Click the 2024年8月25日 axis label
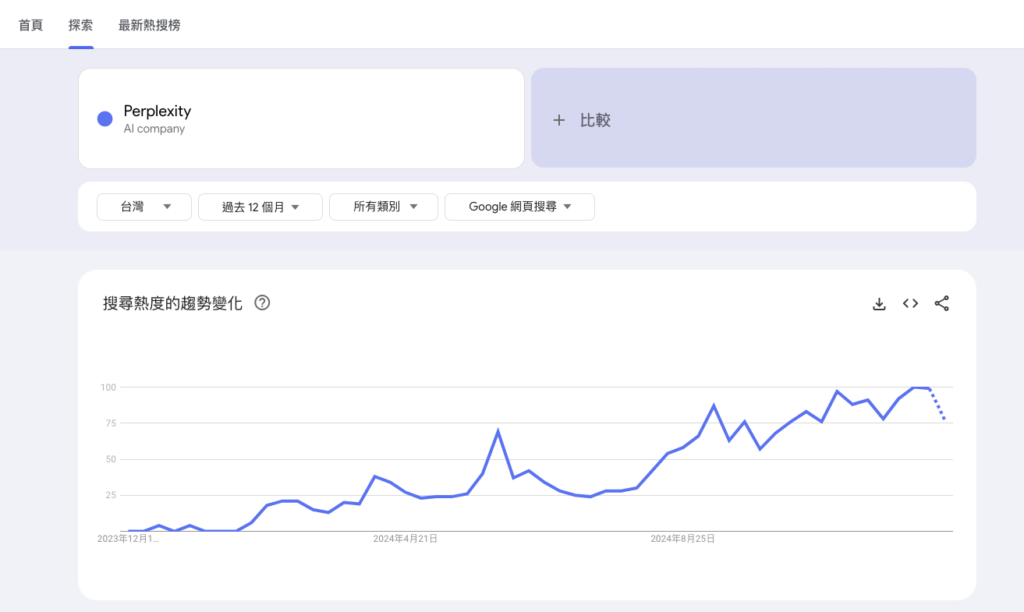Screen dimensions: 1024x612 pos(682,539)
